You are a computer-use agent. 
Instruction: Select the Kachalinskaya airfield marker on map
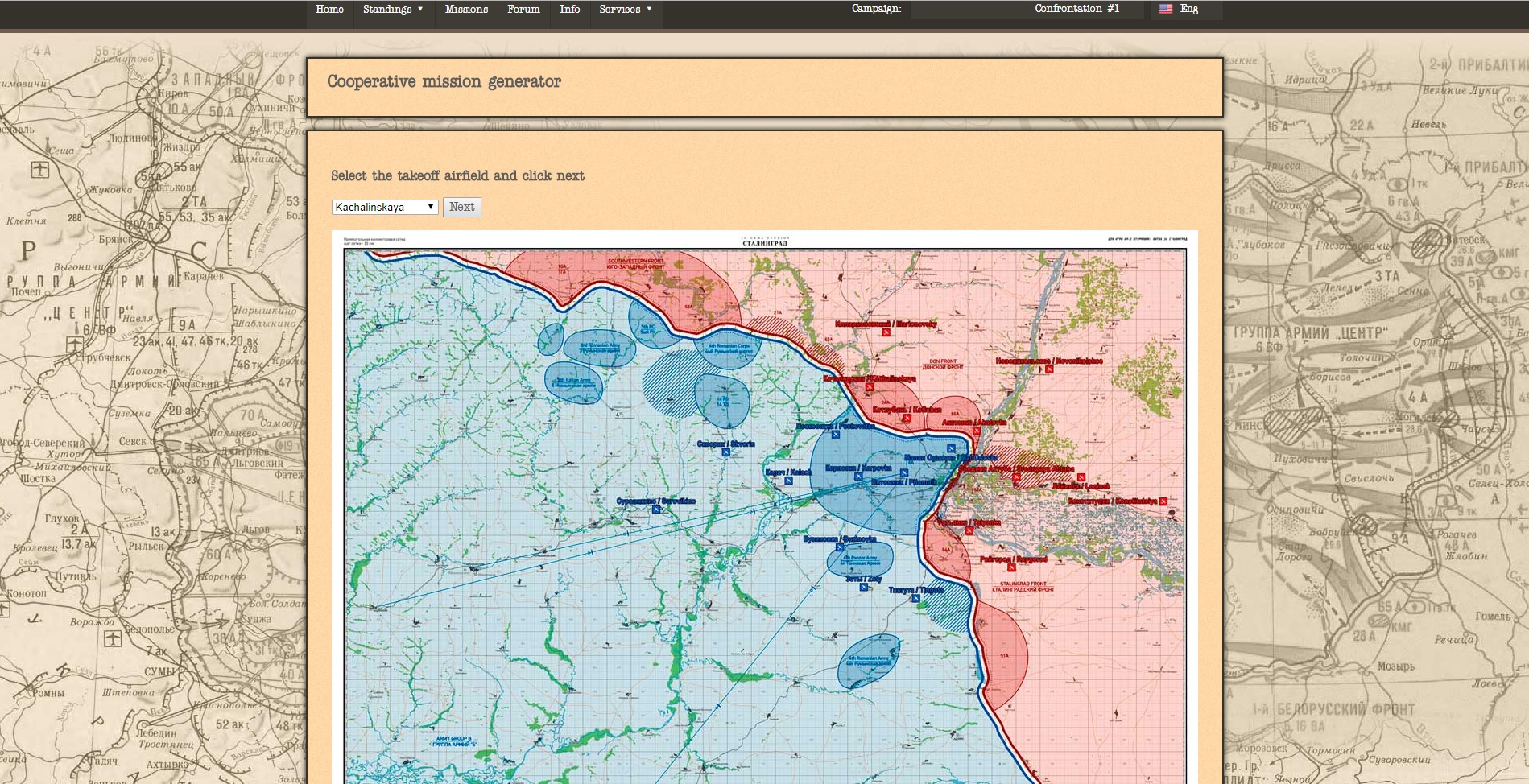870,387
